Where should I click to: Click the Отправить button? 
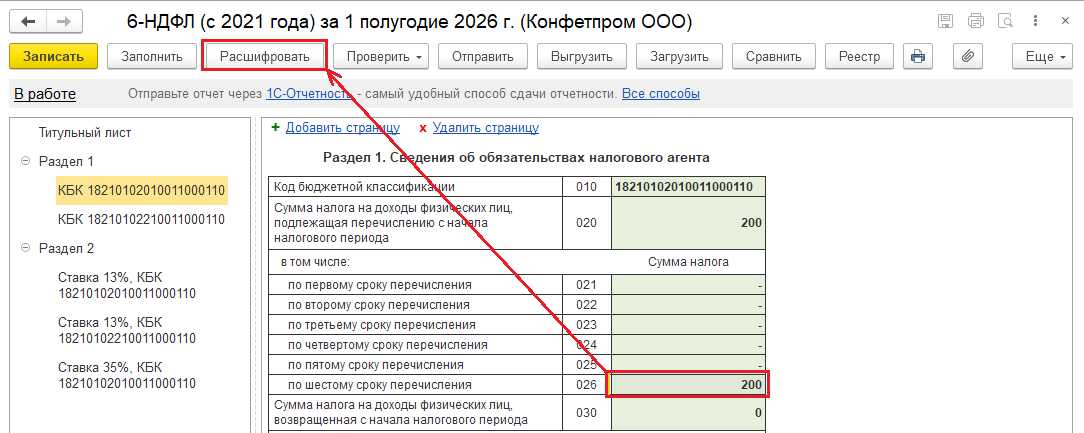483,57
